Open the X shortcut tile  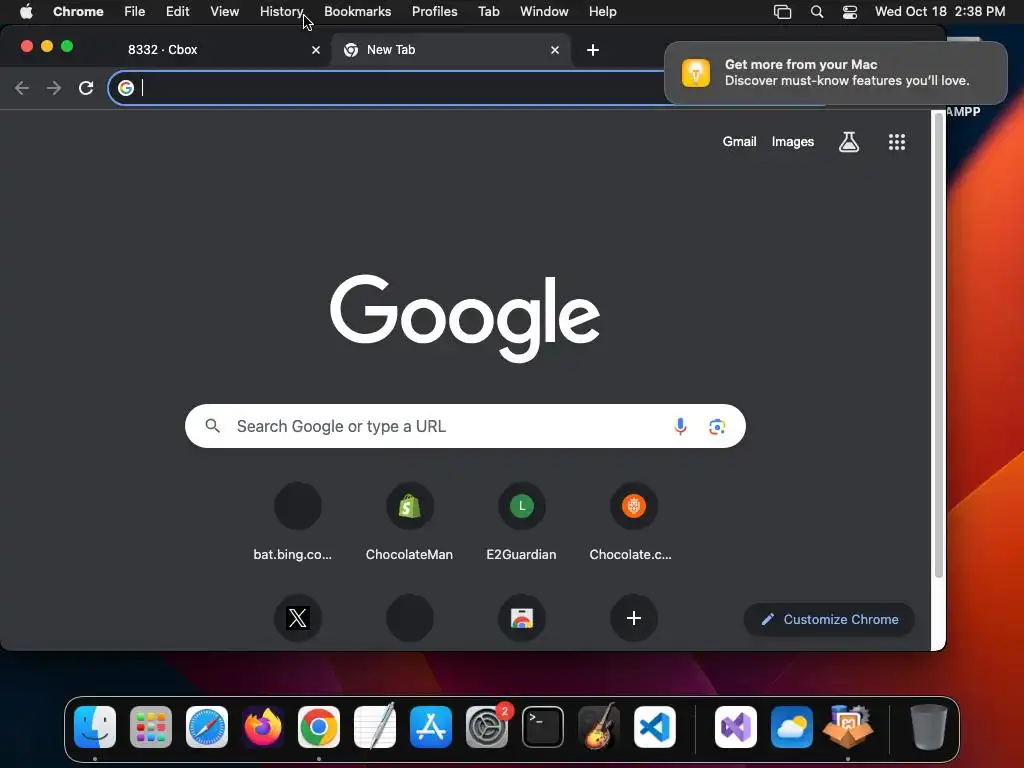[x=297, y=618]
